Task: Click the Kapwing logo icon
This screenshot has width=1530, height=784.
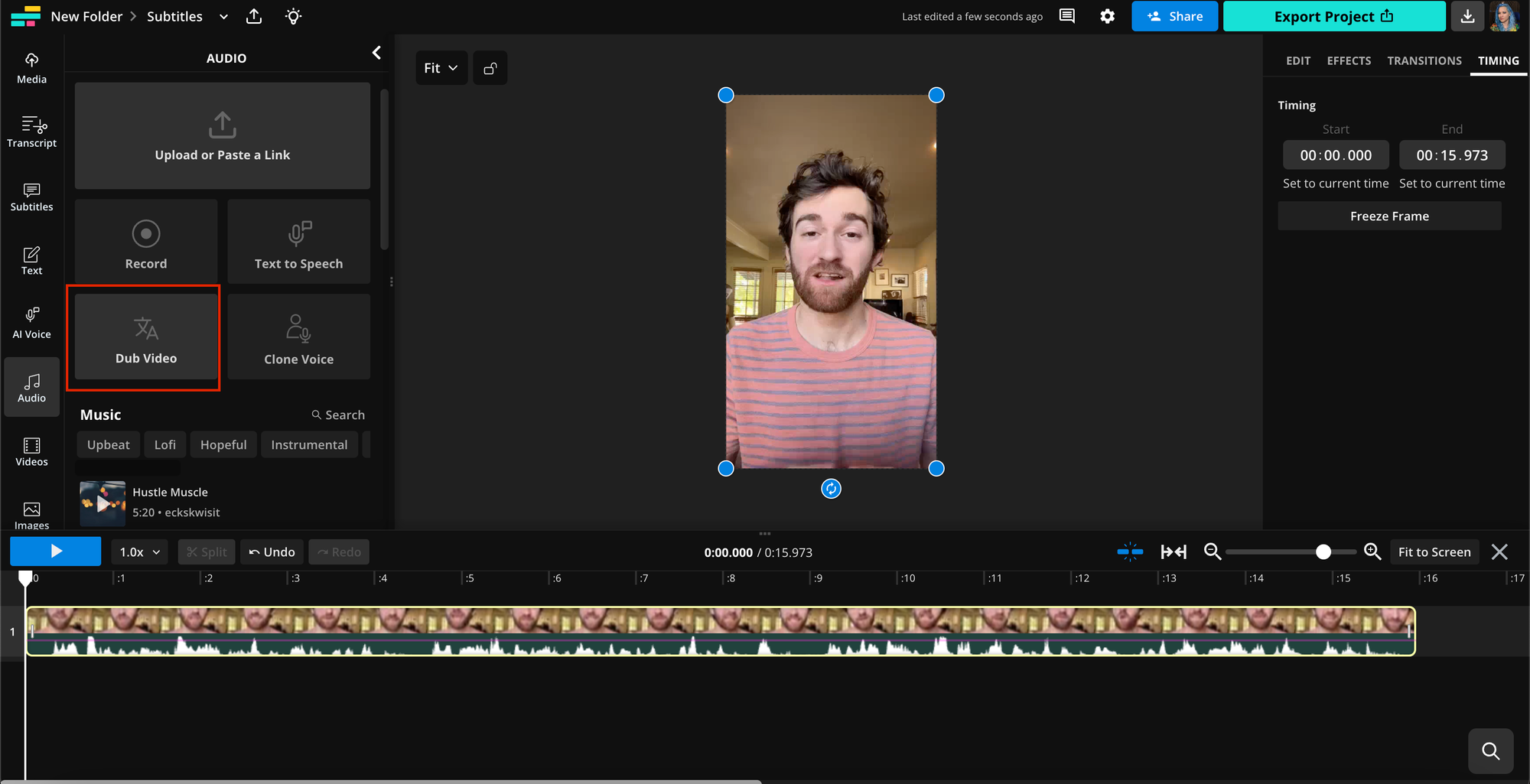Action: (x=25, y=16)
